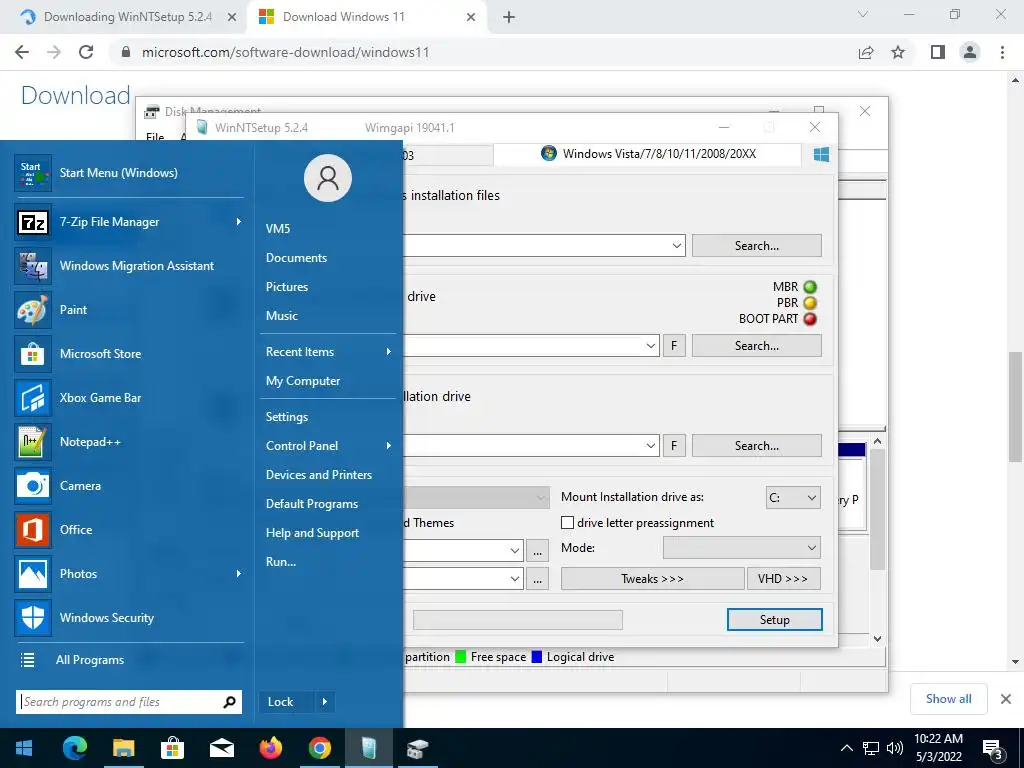The height and width of the screenshot is (768, 1024).
Task: Launch the Camera app
Action: pos(129,486)
